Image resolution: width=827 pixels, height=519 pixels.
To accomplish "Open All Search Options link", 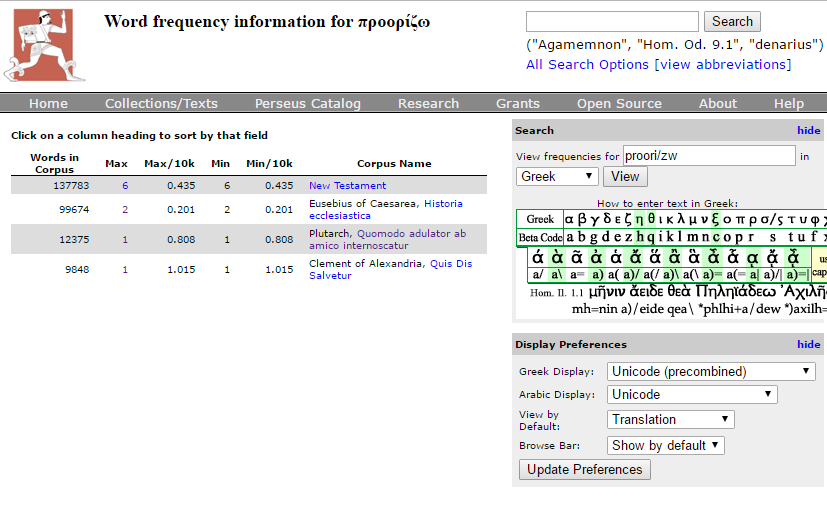I will [587, 64].
